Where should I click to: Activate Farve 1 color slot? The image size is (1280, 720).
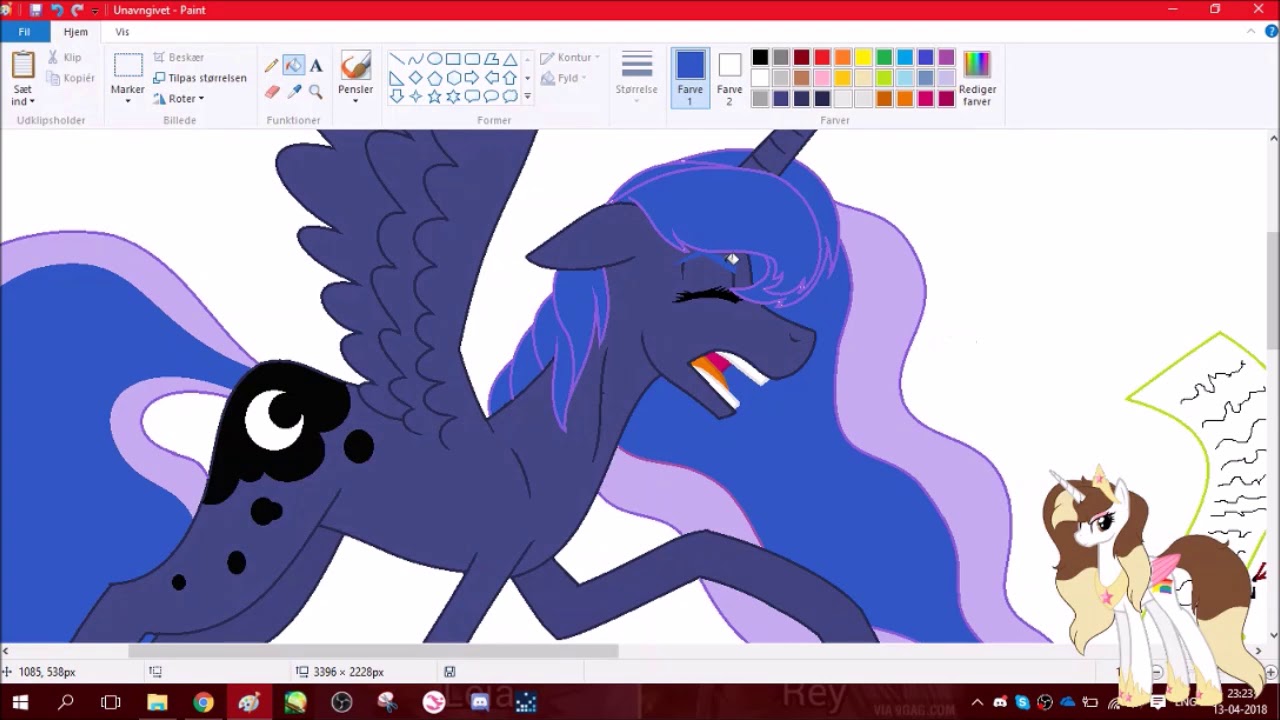pyautogui.click(x=690, y=77)
